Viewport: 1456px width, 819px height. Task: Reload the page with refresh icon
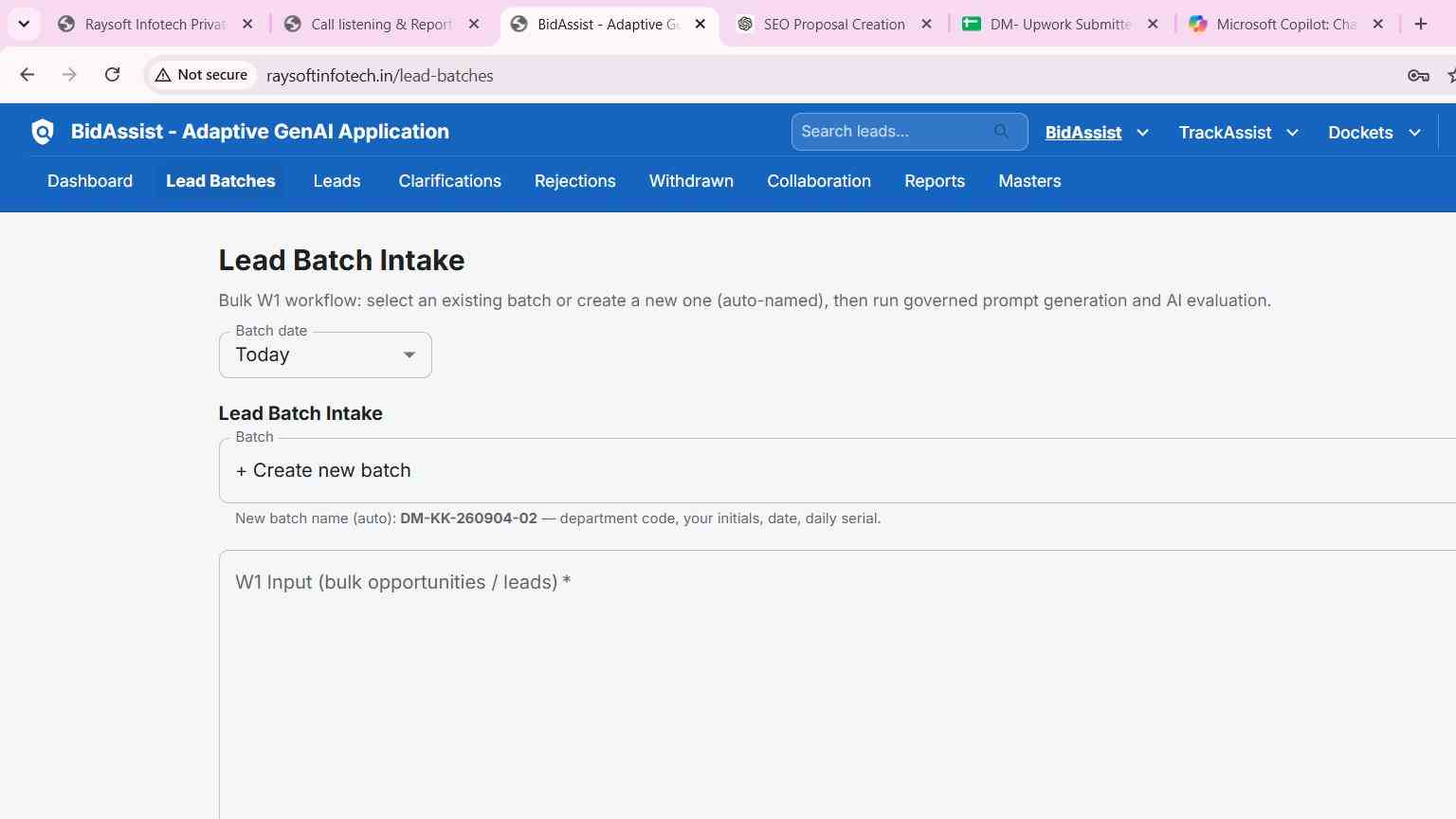click(x=112, y=75)
